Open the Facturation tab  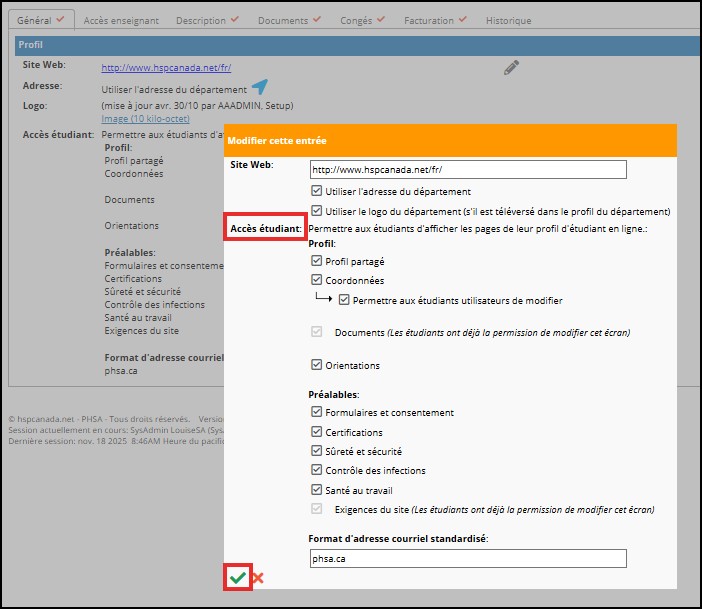(x=434, y=20)
